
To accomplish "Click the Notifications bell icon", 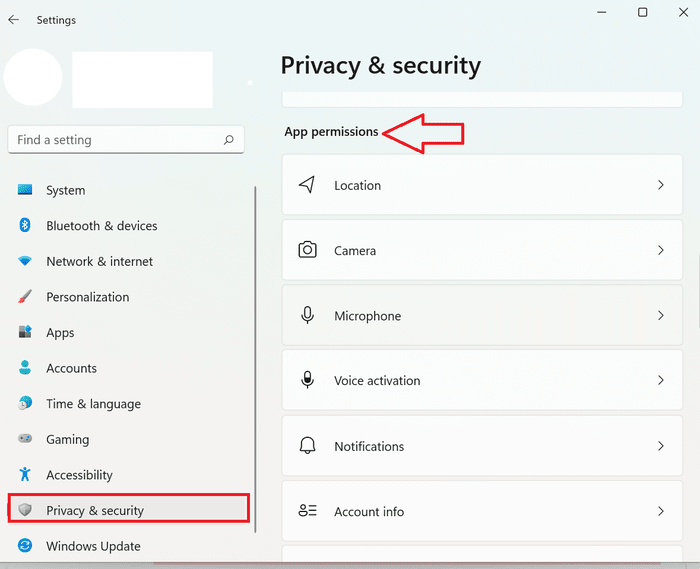I will tap(307, 445).
